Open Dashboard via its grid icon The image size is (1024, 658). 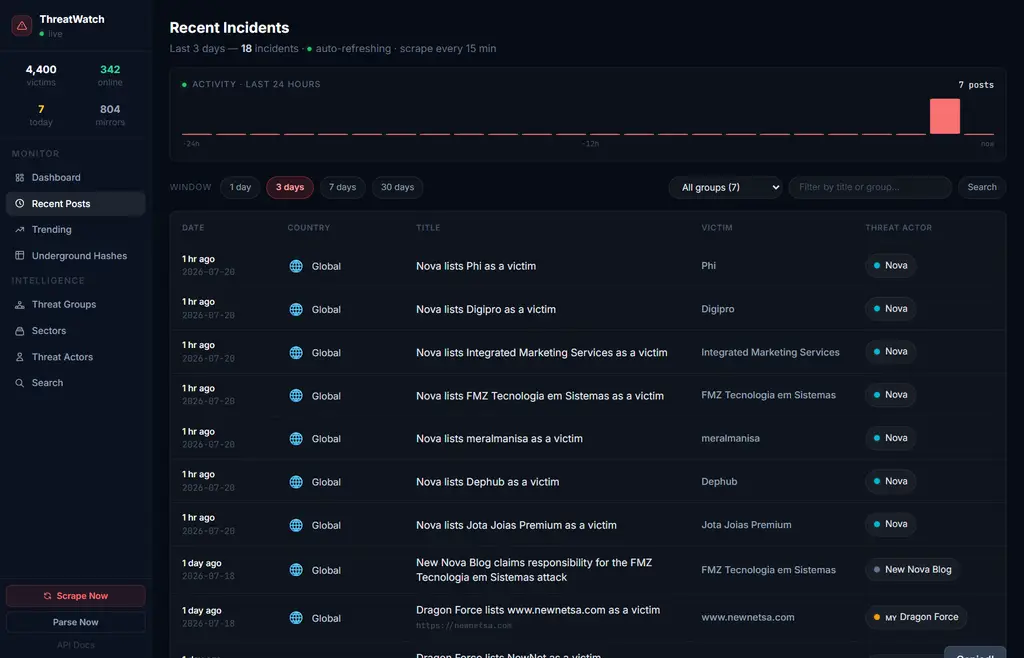coord(20,178)
